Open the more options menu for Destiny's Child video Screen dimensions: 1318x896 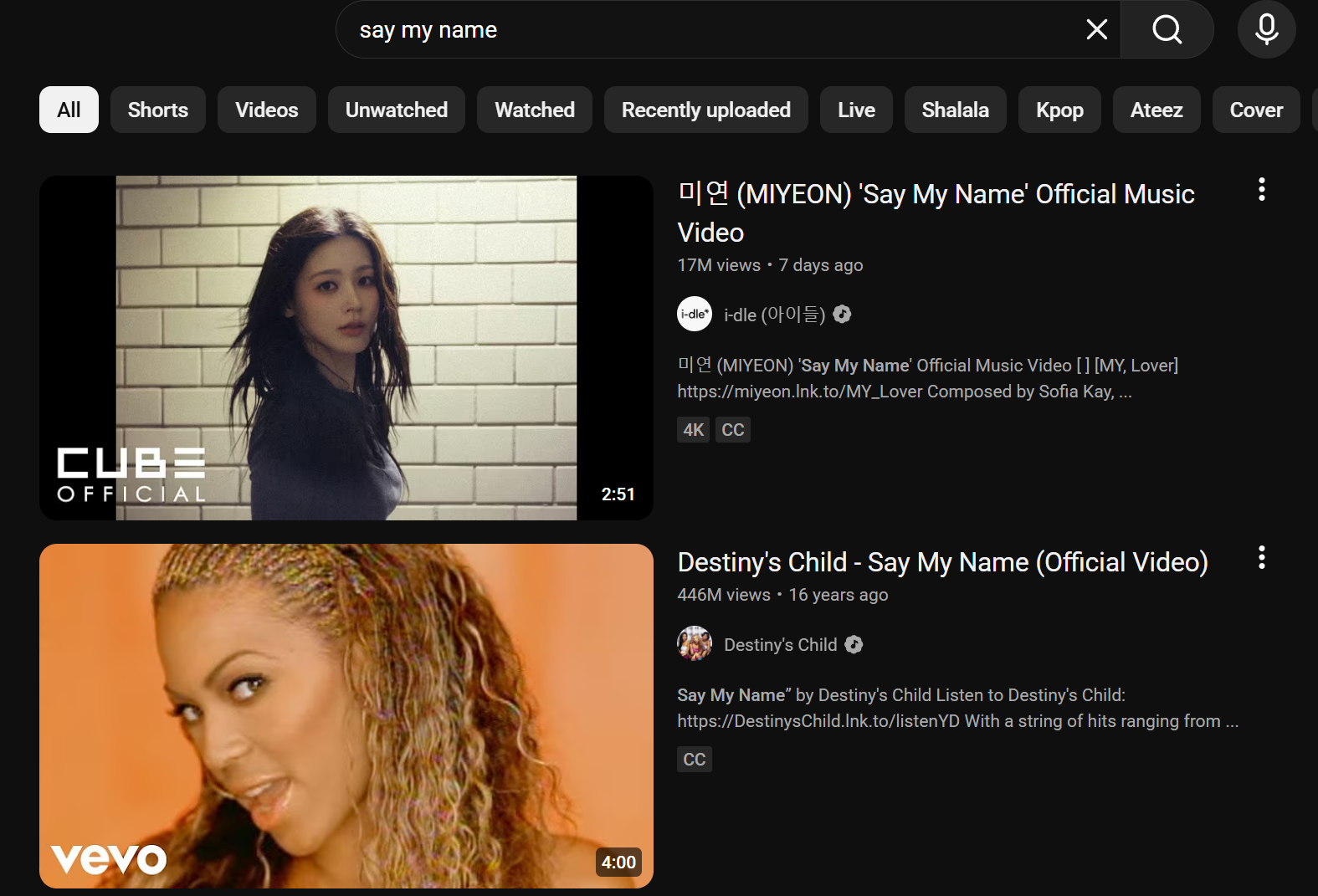click(1261, 558)
